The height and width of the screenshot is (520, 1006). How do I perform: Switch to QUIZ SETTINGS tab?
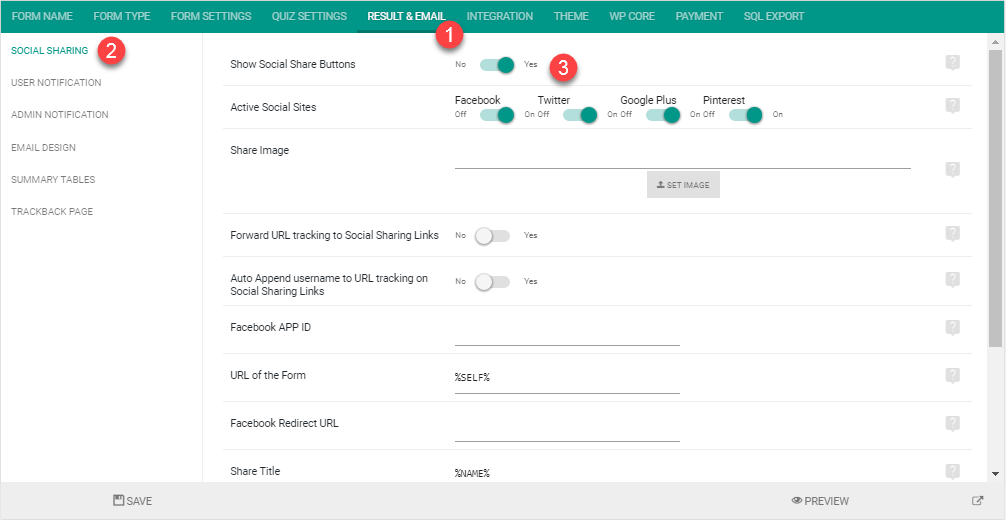(x=309, y=17)
